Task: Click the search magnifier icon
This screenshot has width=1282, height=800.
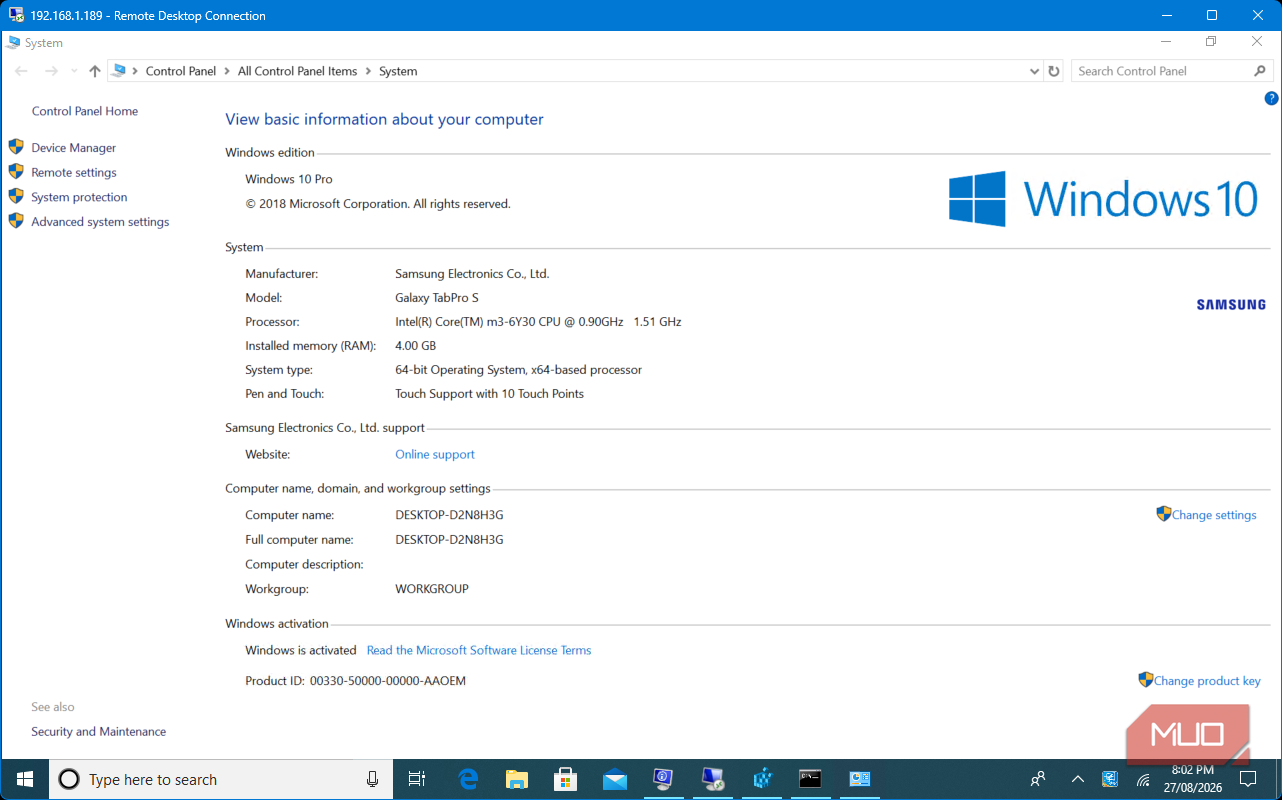Action: (x=1260, y=71)
